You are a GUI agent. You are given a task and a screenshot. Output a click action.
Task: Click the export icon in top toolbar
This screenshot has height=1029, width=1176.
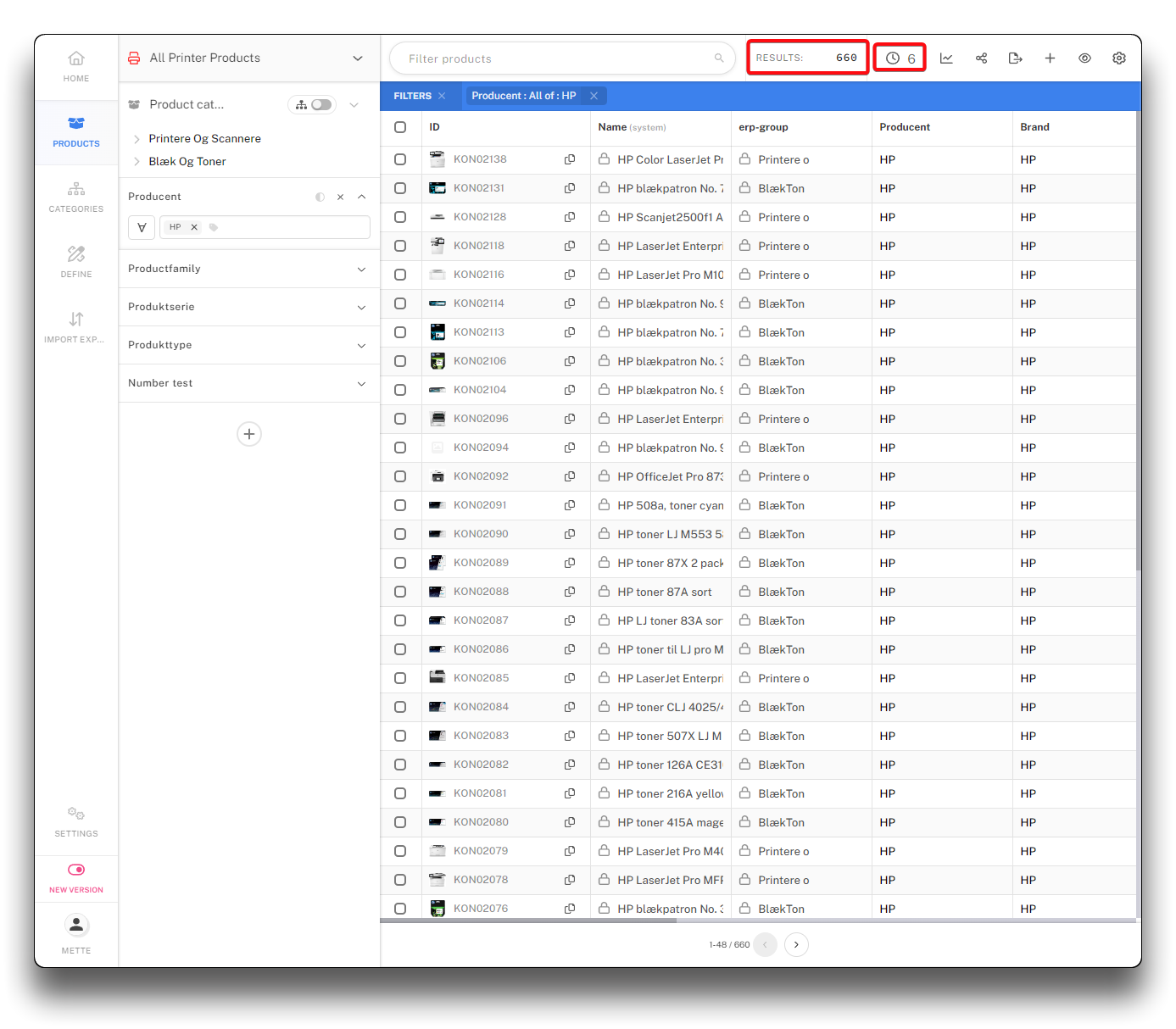pyautogui.click(x=1015, y=58)
